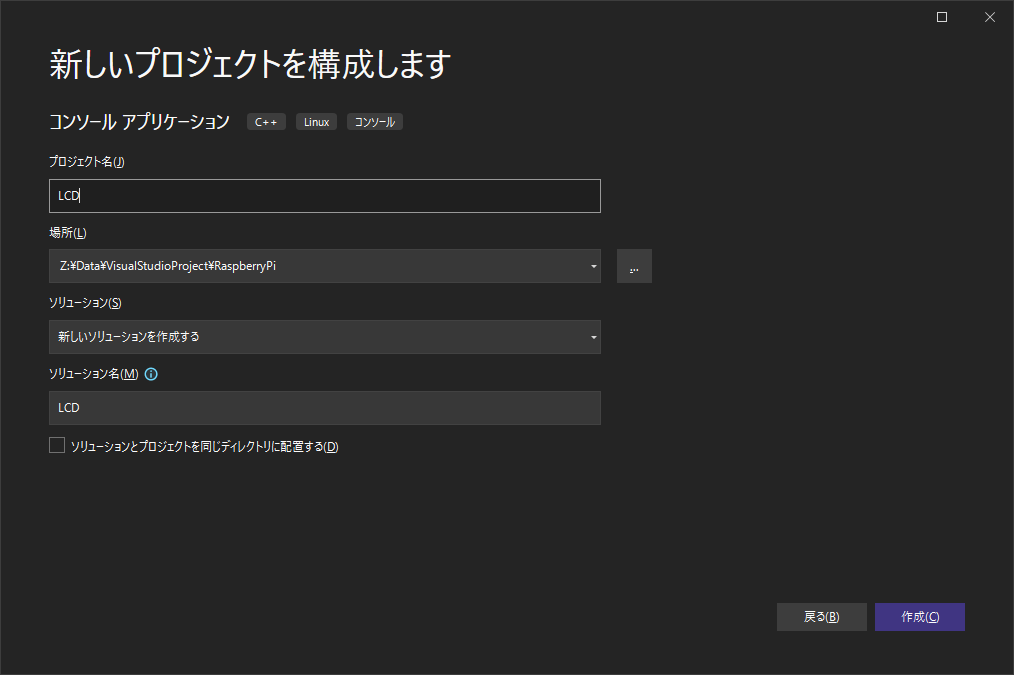The image size is (1014, 675).
Task: Focus the プロジェクト名 input field containing LCD
Action: click(x=325, y=196)
